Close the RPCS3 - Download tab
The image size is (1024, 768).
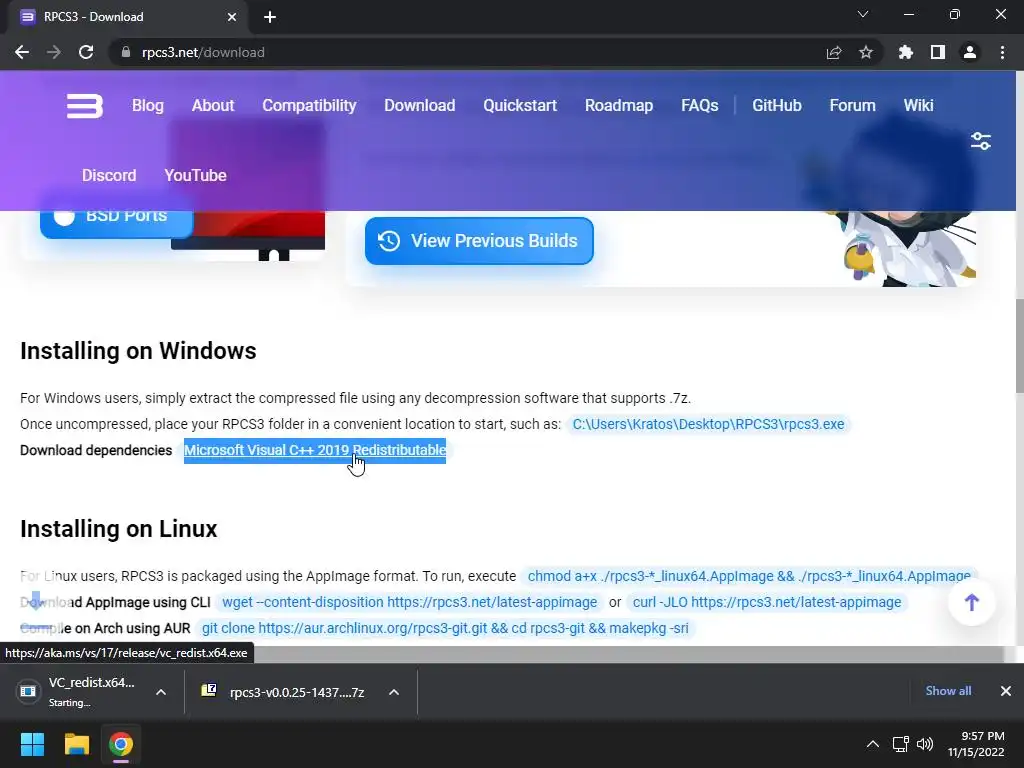(232, 17)
